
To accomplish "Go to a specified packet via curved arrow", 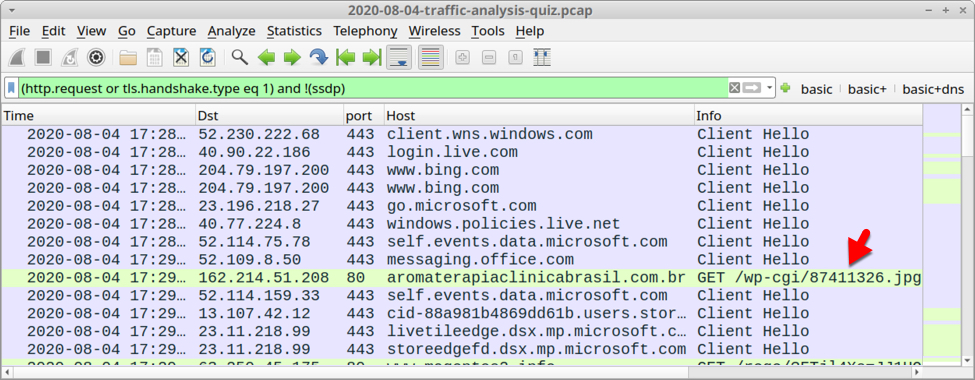I will pos(318,58).
